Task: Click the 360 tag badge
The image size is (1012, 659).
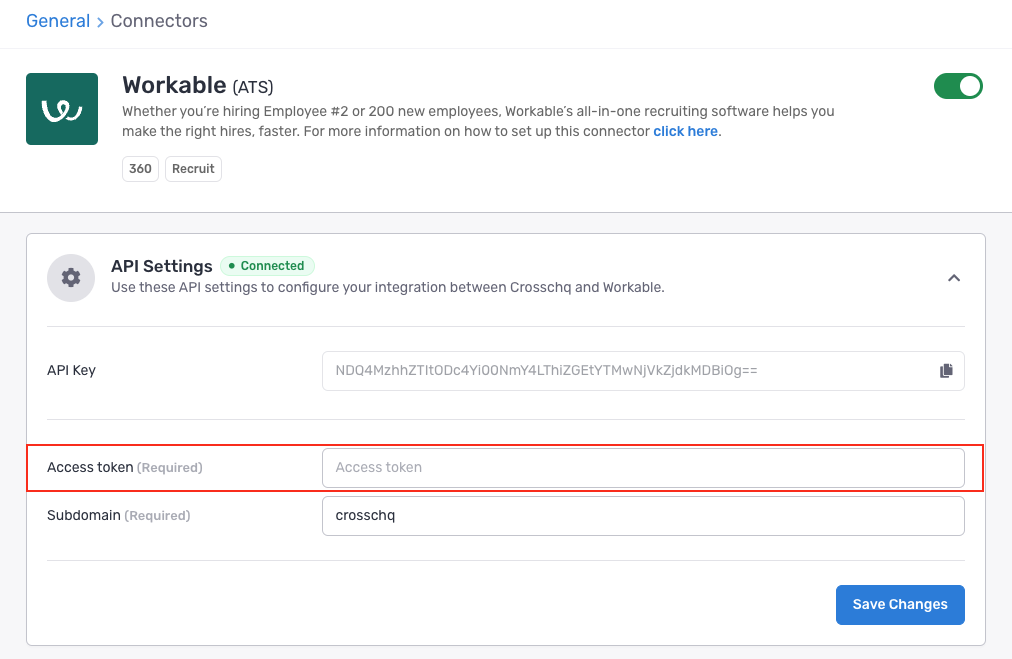Action: coord(141,169)
